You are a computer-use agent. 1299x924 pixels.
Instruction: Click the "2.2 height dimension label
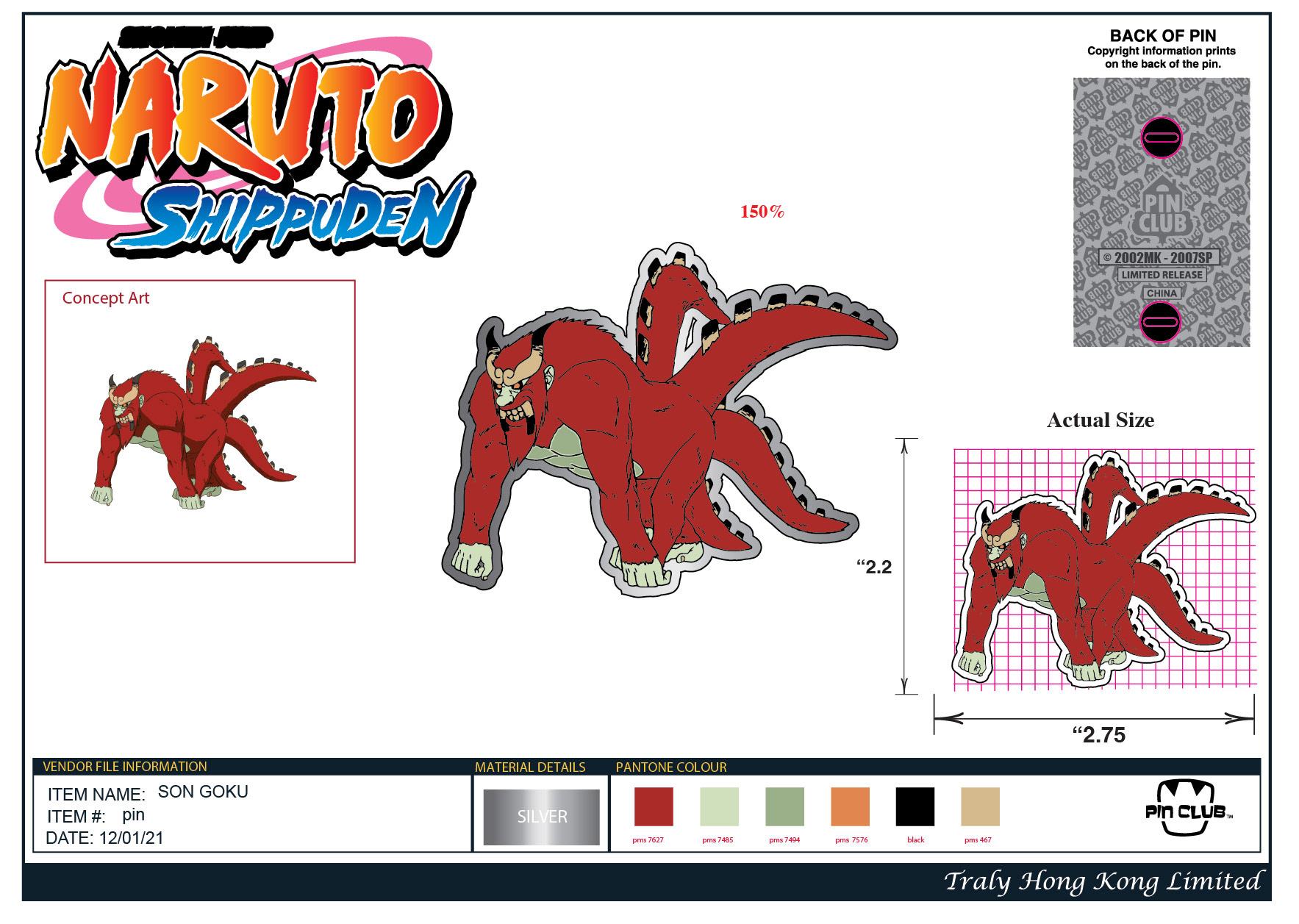tap(874, 567)
